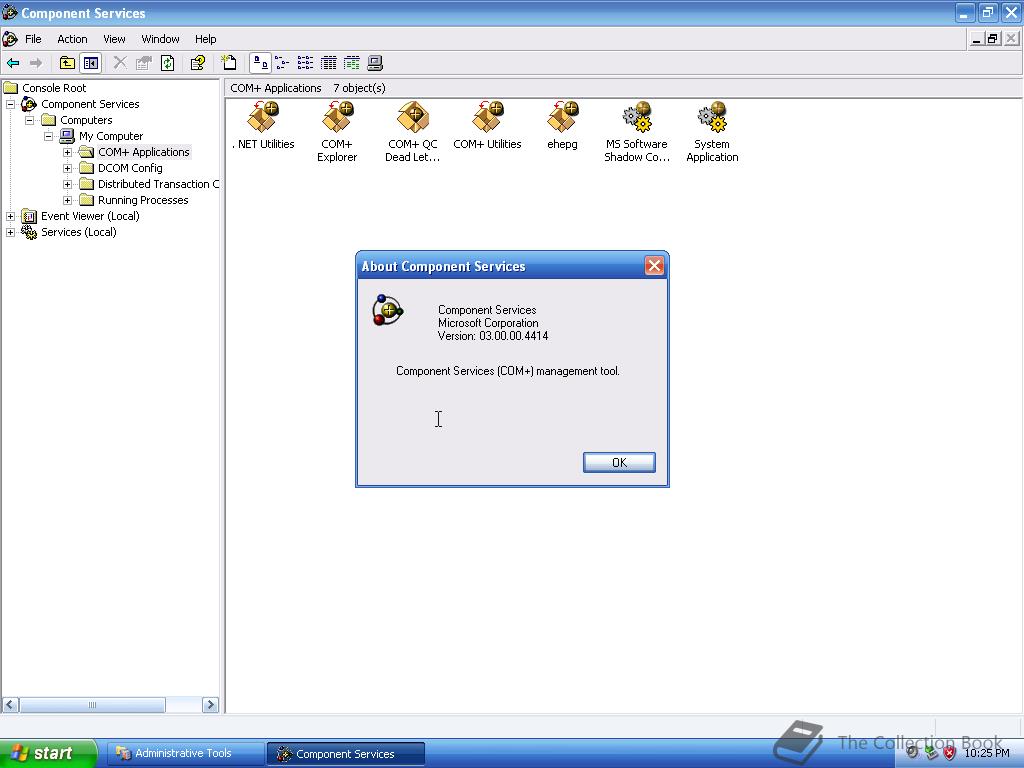
Task: Select COM+ Applications folder in tree
Action: [x=144, y=152]
